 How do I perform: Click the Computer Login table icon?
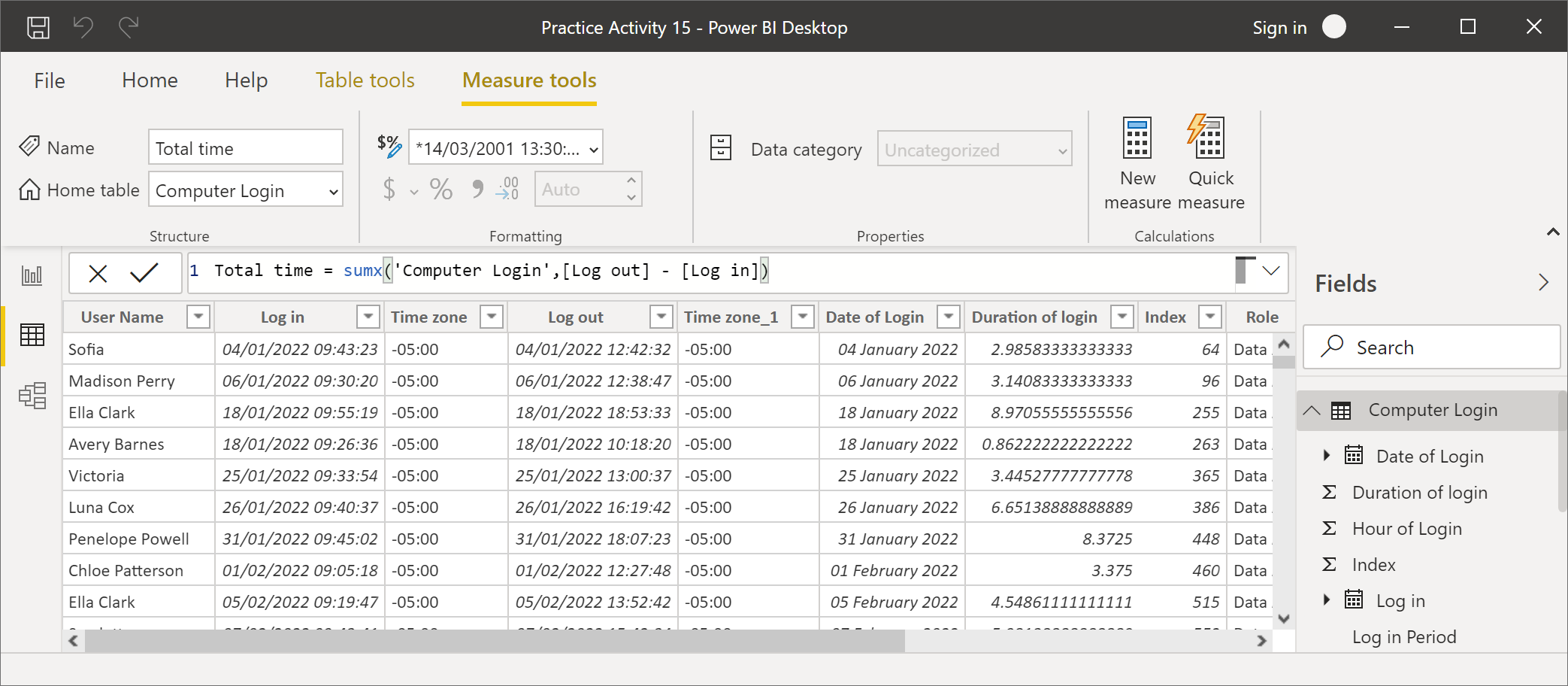1341,410
